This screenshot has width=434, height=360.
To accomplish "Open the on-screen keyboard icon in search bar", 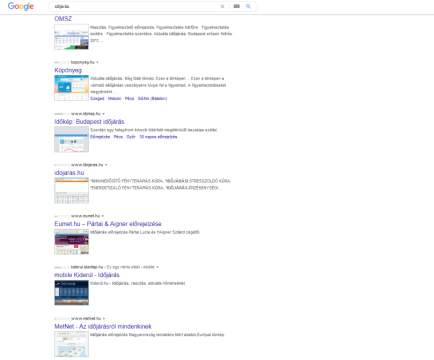I will point(236,6).
